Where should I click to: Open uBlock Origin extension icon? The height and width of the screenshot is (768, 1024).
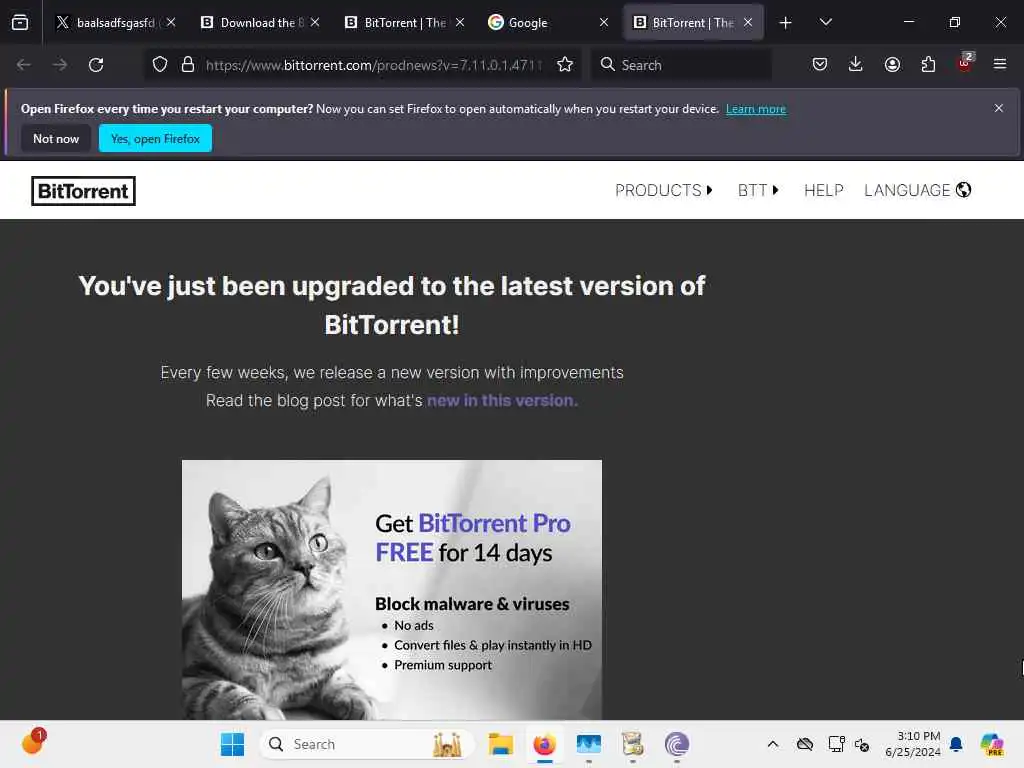point(965,63)
